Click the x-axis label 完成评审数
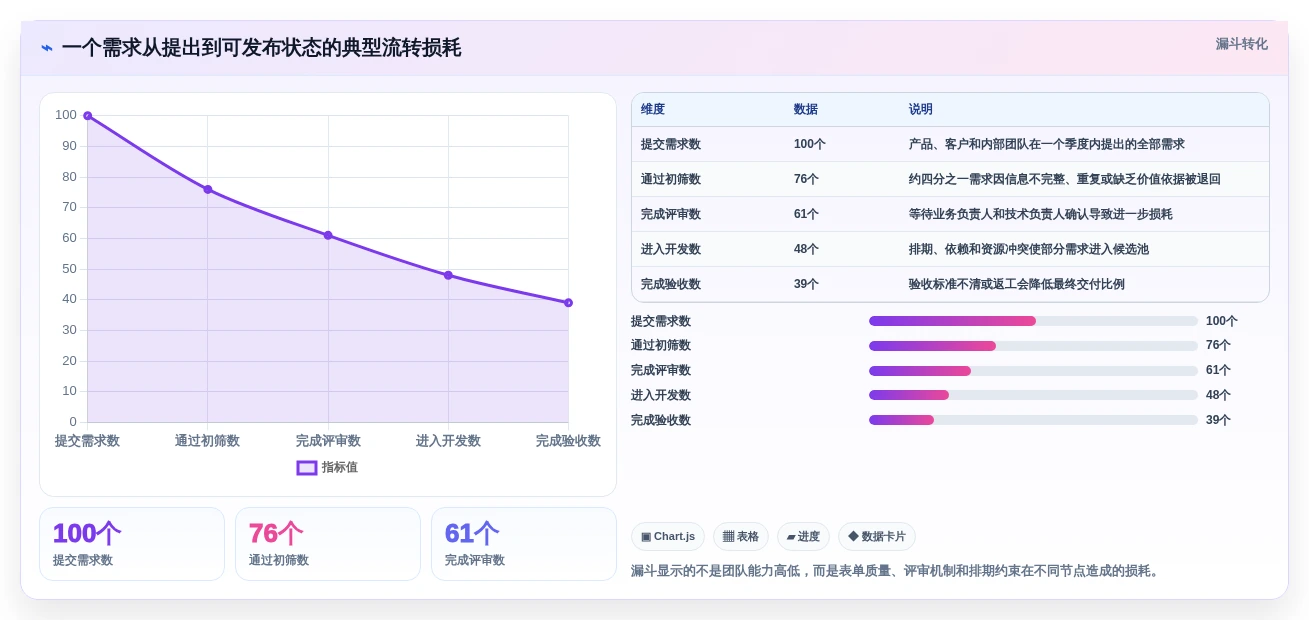The height and width of the screenshot is (620, 1309). pos(328,441)
